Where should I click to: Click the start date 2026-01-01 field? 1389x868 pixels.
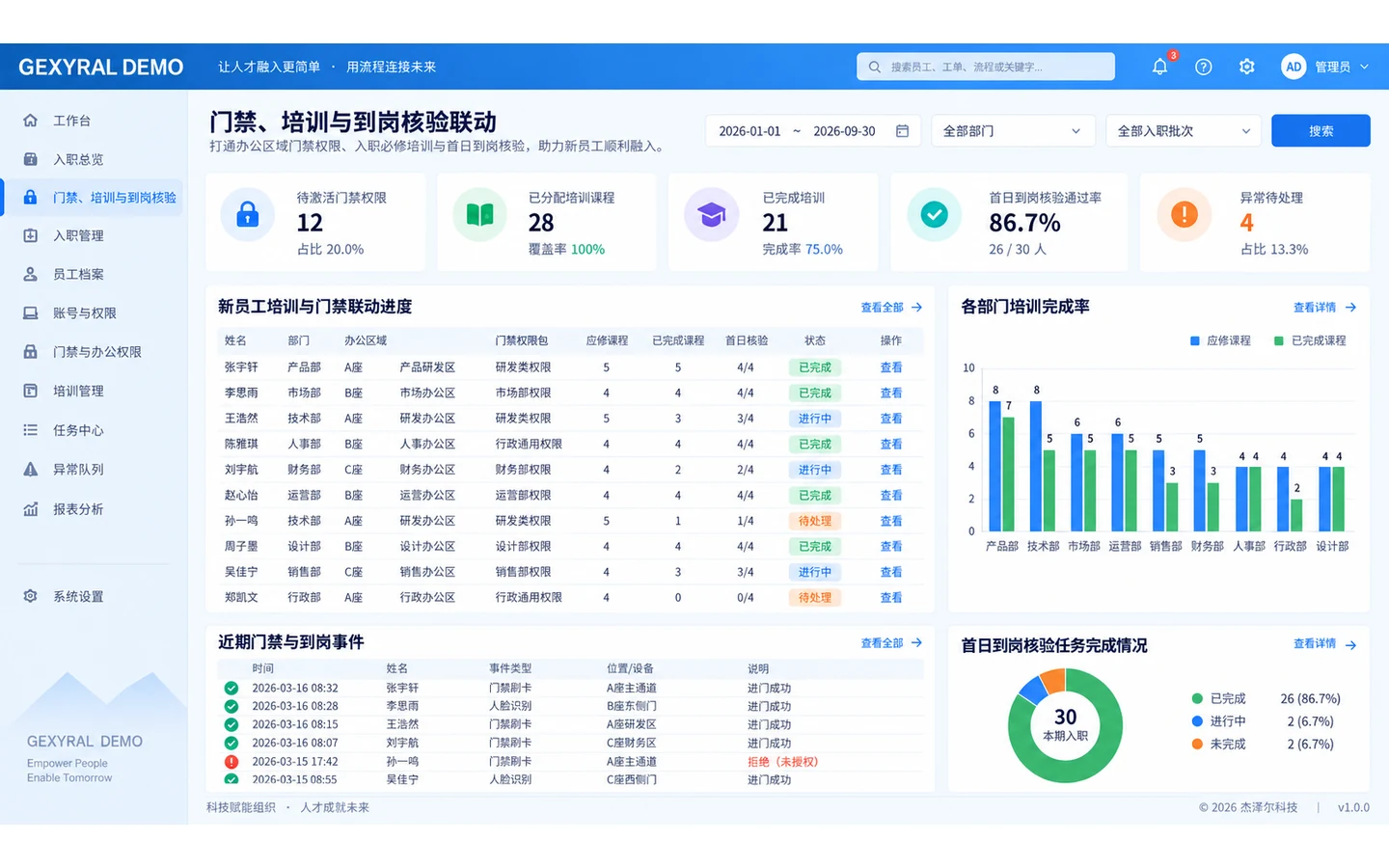(749, 131)
